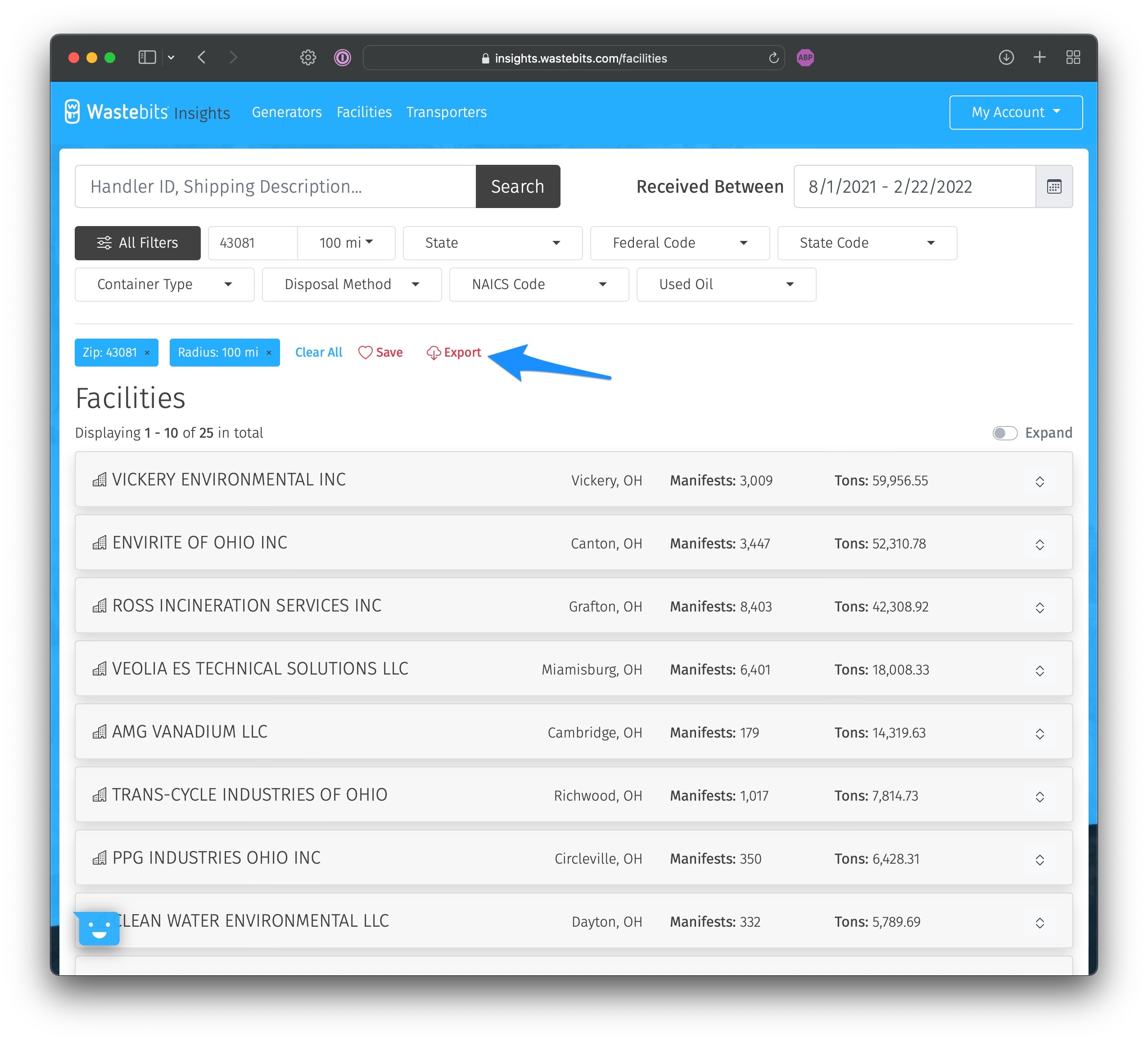Click the Search button
The height and width of the screenshot is (1042, 1148).
tap(517, 186)
